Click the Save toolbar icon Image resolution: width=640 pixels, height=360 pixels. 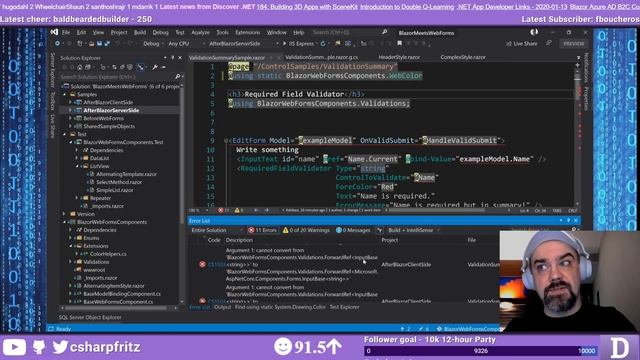click(x=99, y=44)
